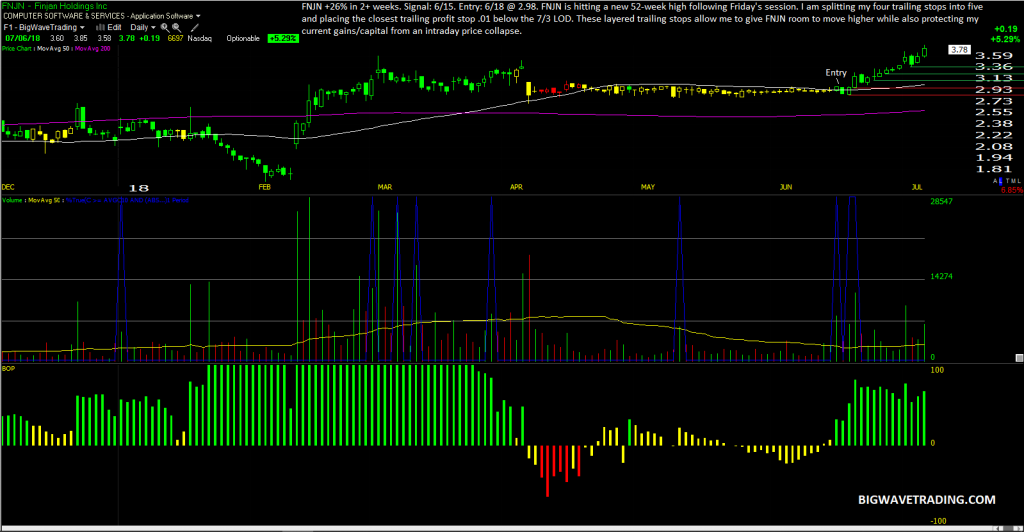Click the 1.81 price axis label
Image resolution: width=1024 pixels, height=532 pixels.
pyautogui.click(x=993, y=169)
